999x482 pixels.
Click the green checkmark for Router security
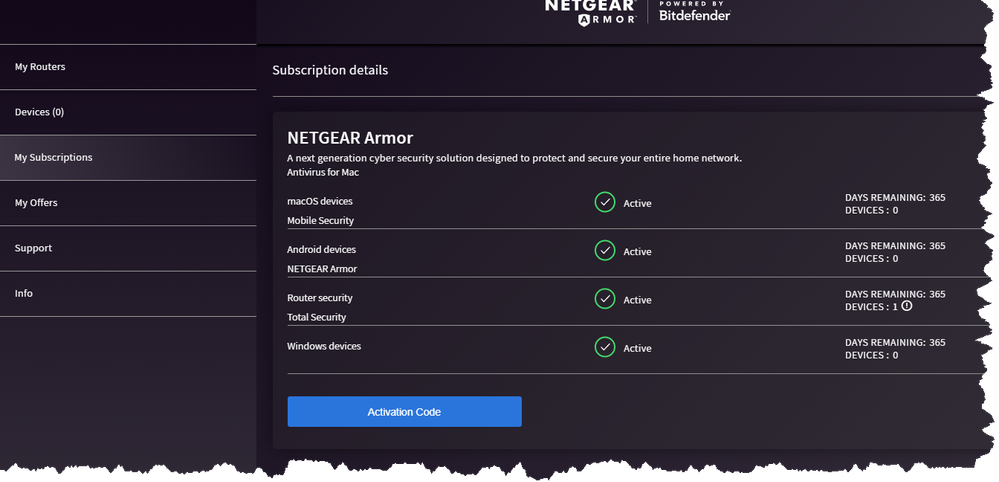(605, 299)
